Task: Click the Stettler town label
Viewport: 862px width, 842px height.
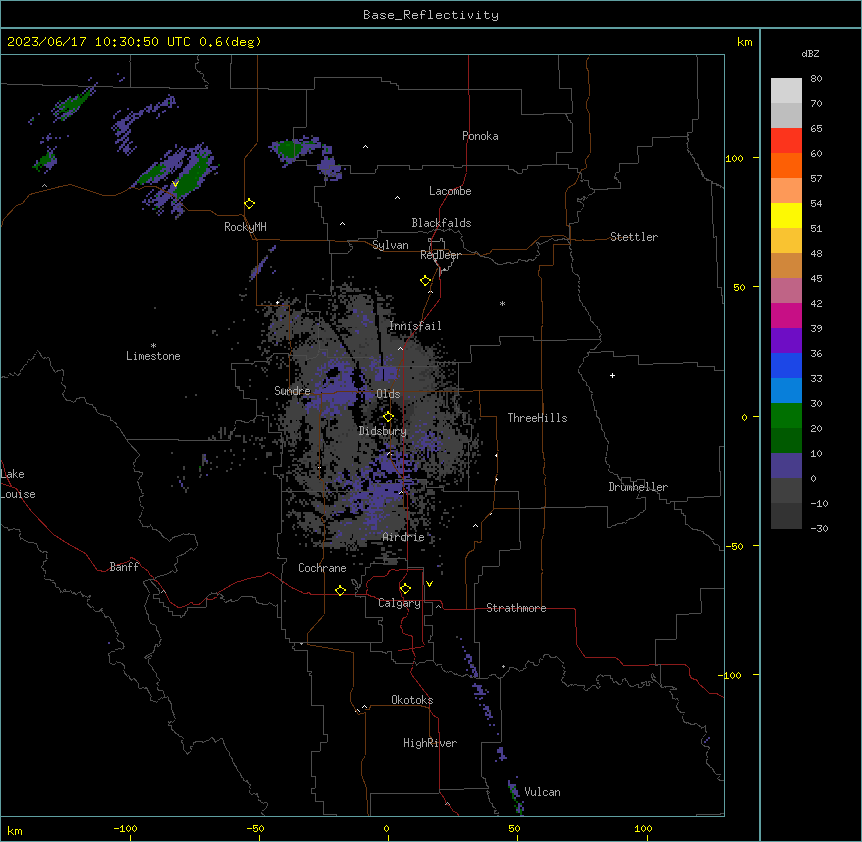Action: tap(634, 237)
